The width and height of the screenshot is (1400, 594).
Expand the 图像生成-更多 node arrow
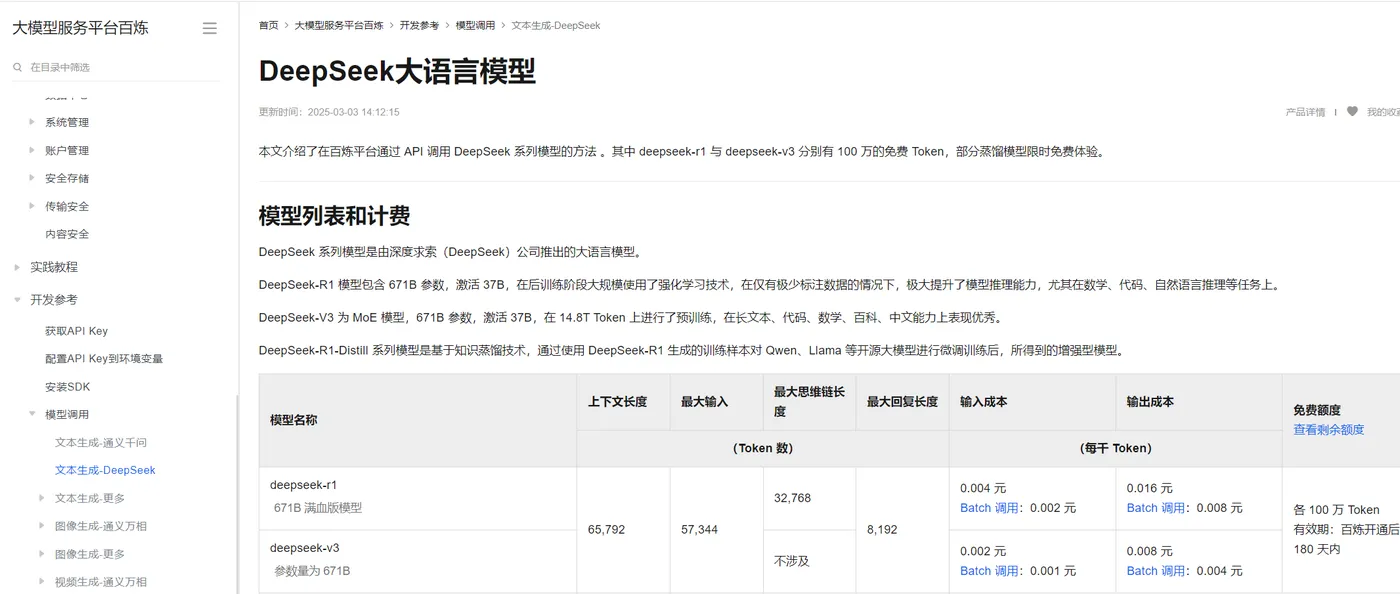(42, 554)
